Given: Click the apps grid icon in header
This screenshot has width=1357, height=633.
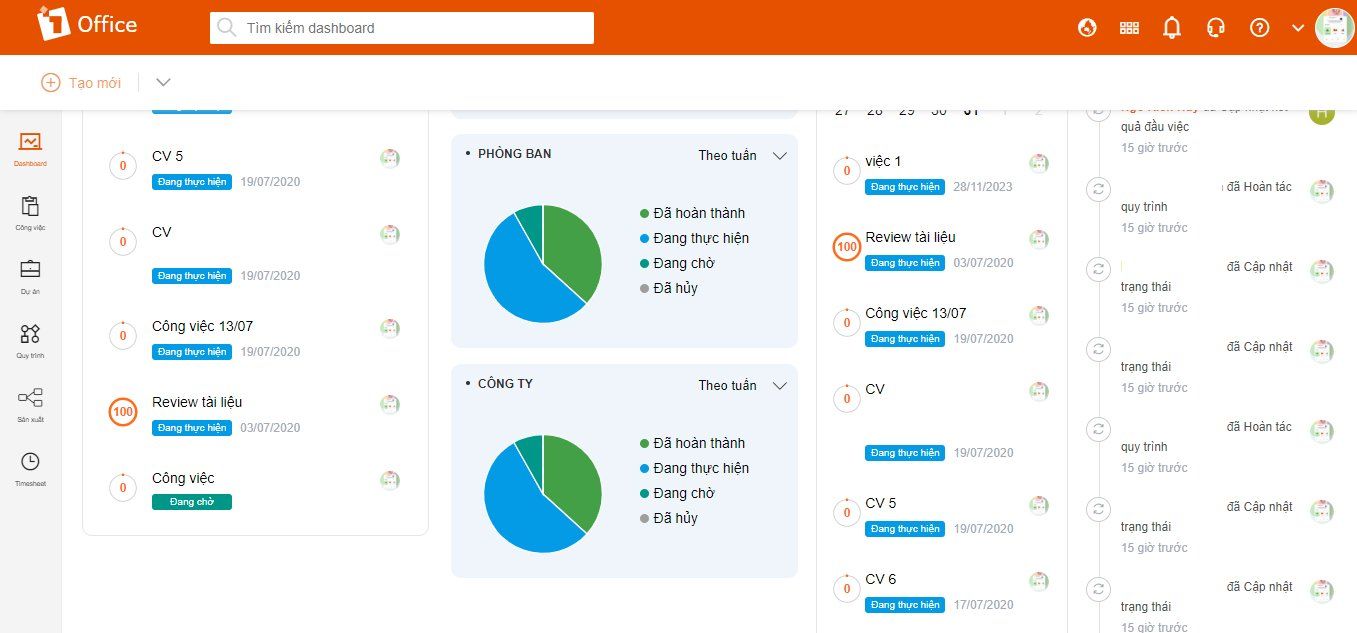Looking at the screenshot, I should coord(1129,28).
